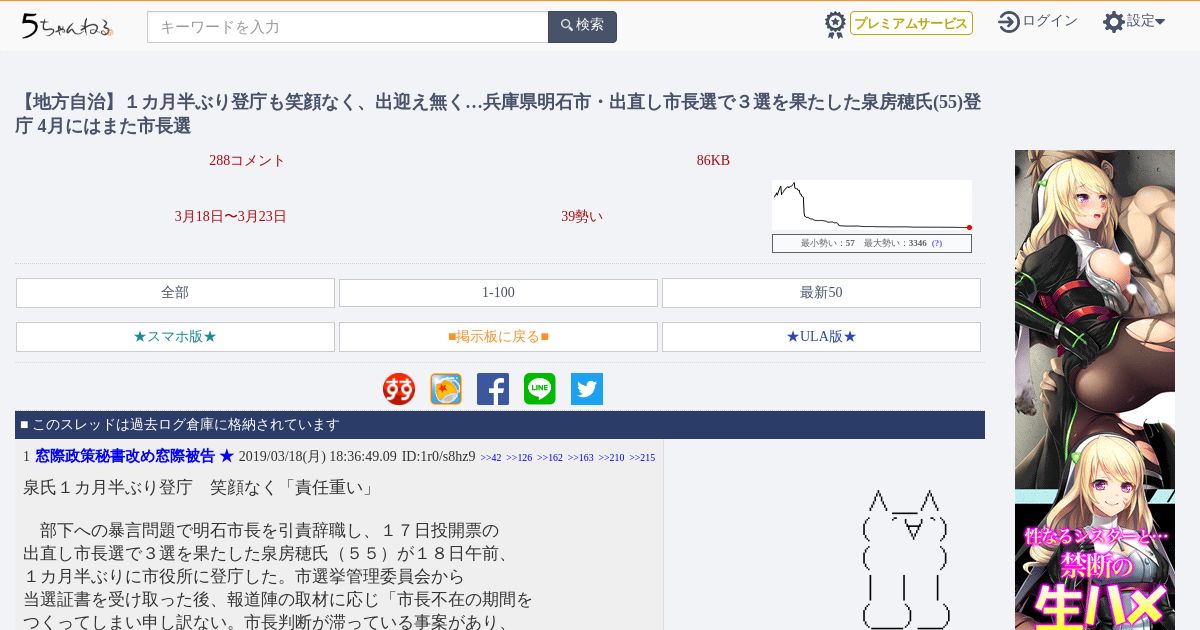Open the thread title about 明石市 mayor

498,114
